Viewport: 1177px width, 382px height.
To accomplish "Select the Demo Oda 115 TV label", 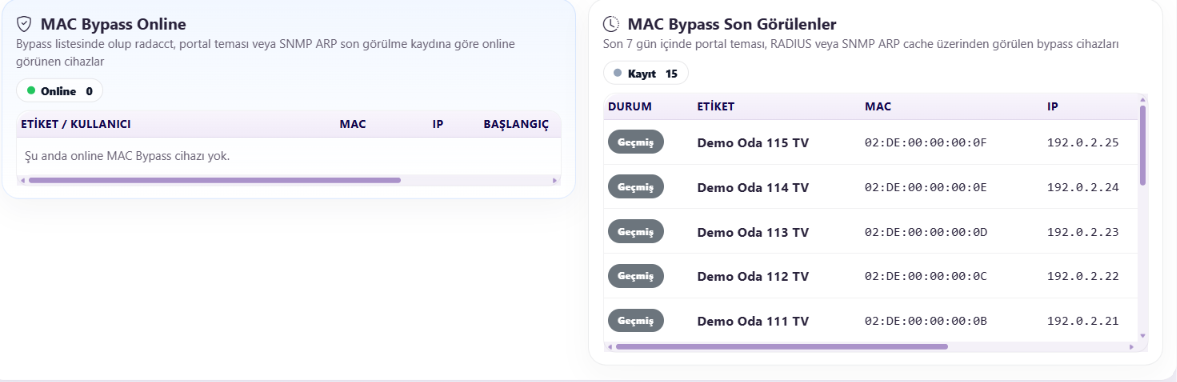I will coord(753,143).
